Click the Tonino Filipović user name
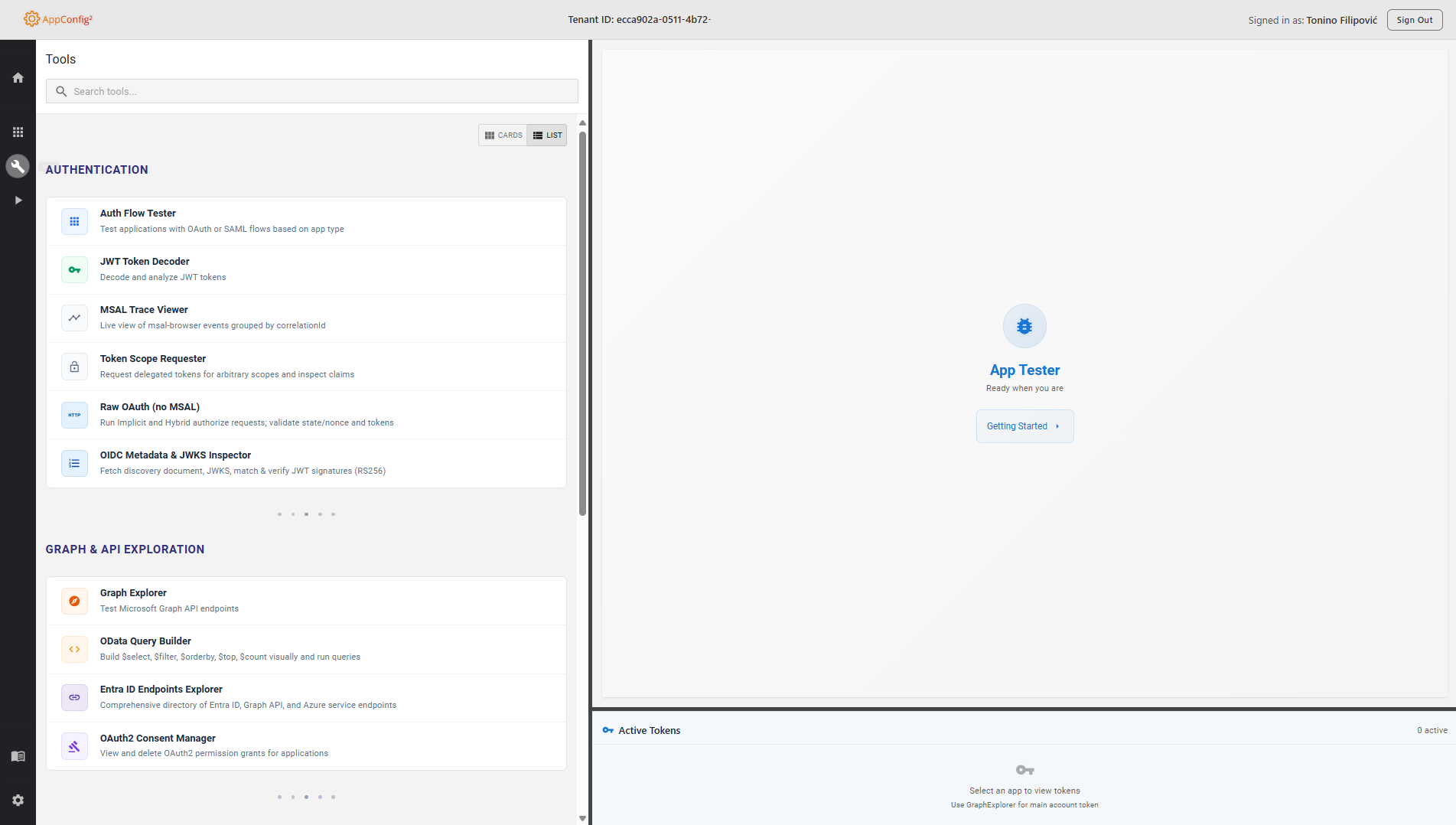The width and height of the screenshot is (1456, 825). point(1341,20)
